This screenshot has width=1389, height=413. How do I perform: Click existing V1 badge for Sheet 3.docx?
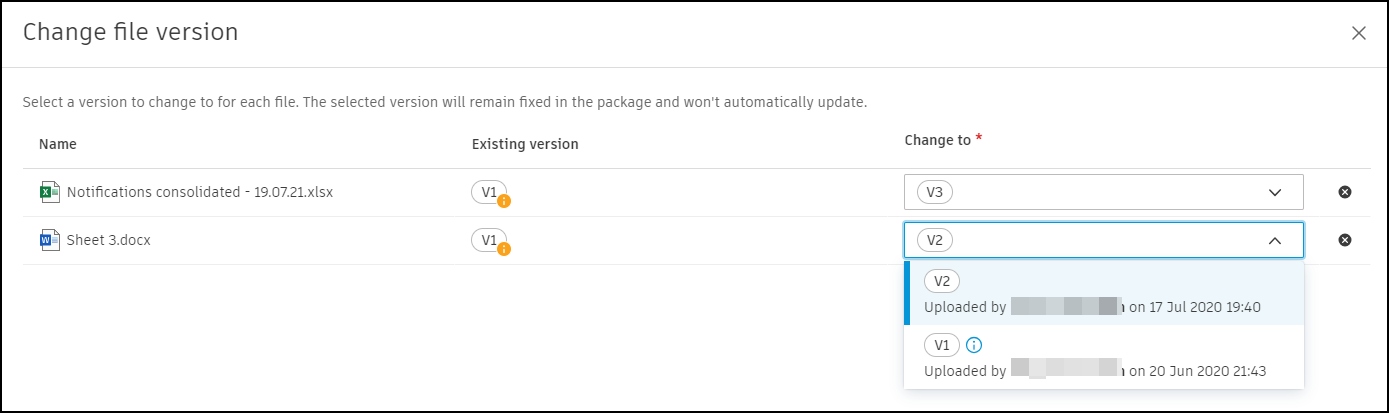click(488, 239)
